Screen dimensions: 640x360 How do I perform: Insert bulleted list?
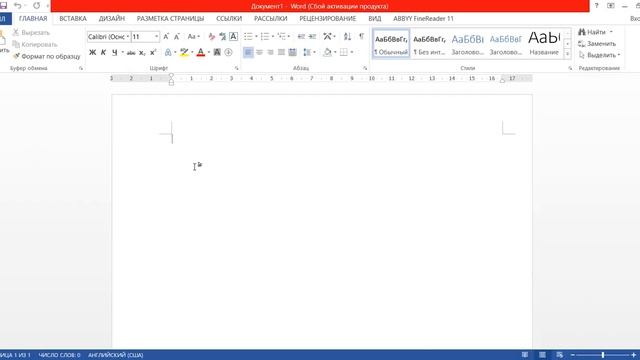(x=248, y=37)
